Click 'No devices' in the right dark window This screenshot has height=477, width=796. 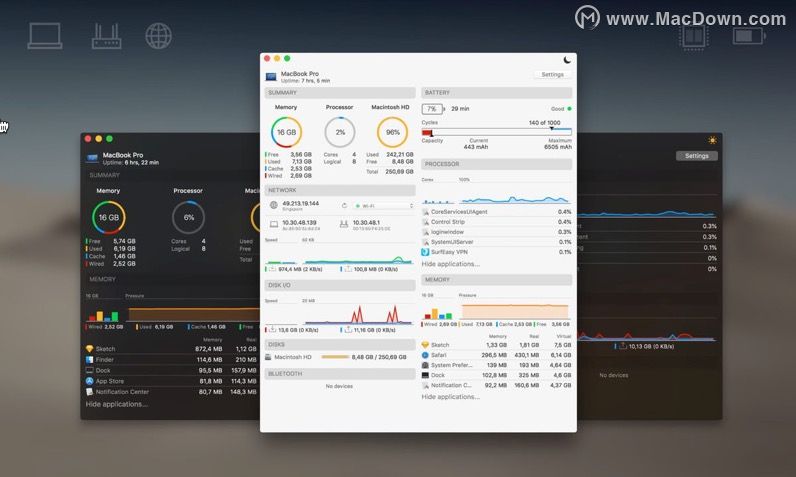pos(614,375)
